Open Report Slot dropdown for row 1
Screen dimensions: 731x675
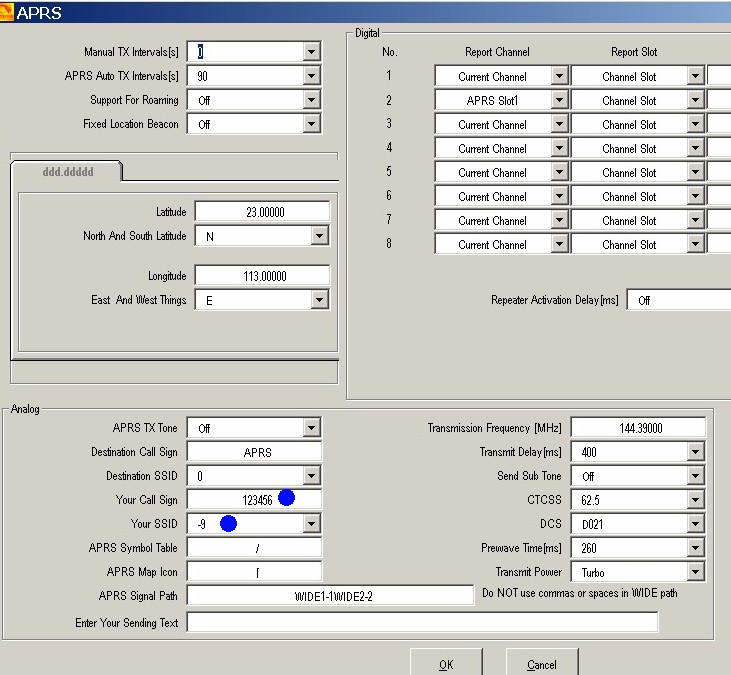point(695,76)
